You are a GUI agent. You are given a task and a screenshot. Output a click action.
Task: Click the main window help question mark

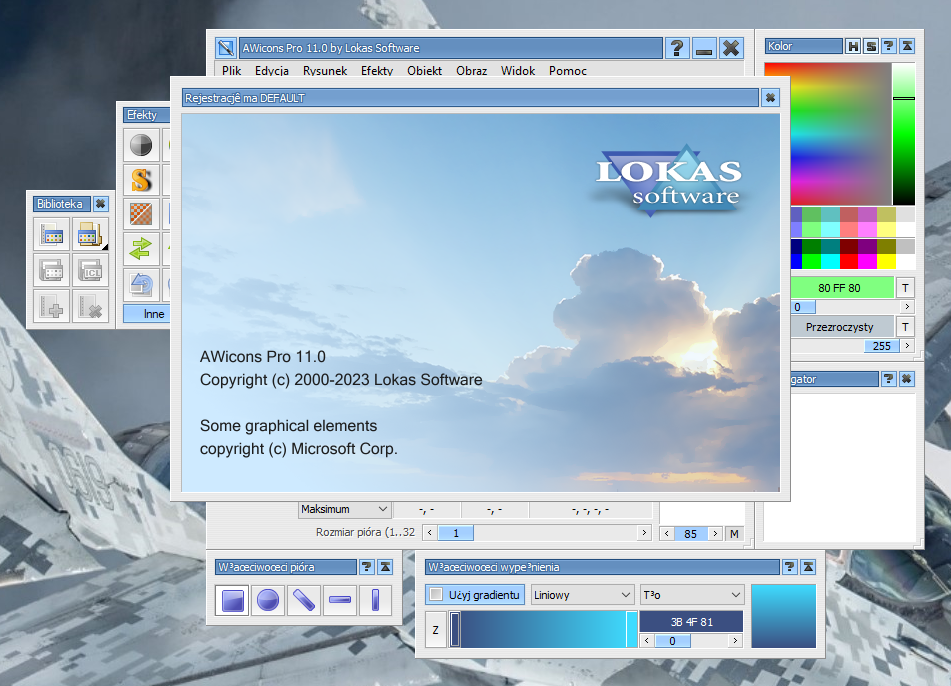pos(677,48)
